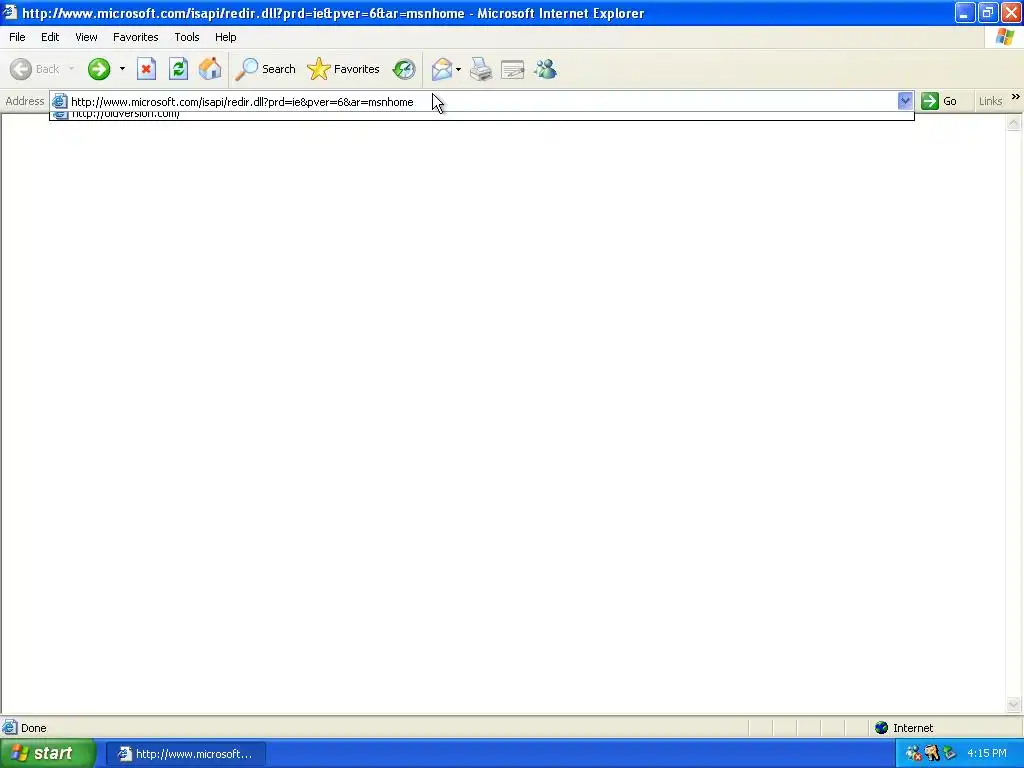Refresh the page using the green arrows icon
This screenshot has height=768, width=1024.
coord(178,69)
